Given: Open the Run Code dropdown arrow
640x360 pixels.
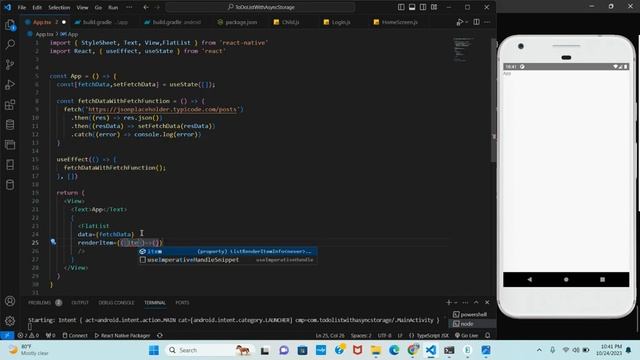Looking at the screenshot, I should (x=467, y=22).
